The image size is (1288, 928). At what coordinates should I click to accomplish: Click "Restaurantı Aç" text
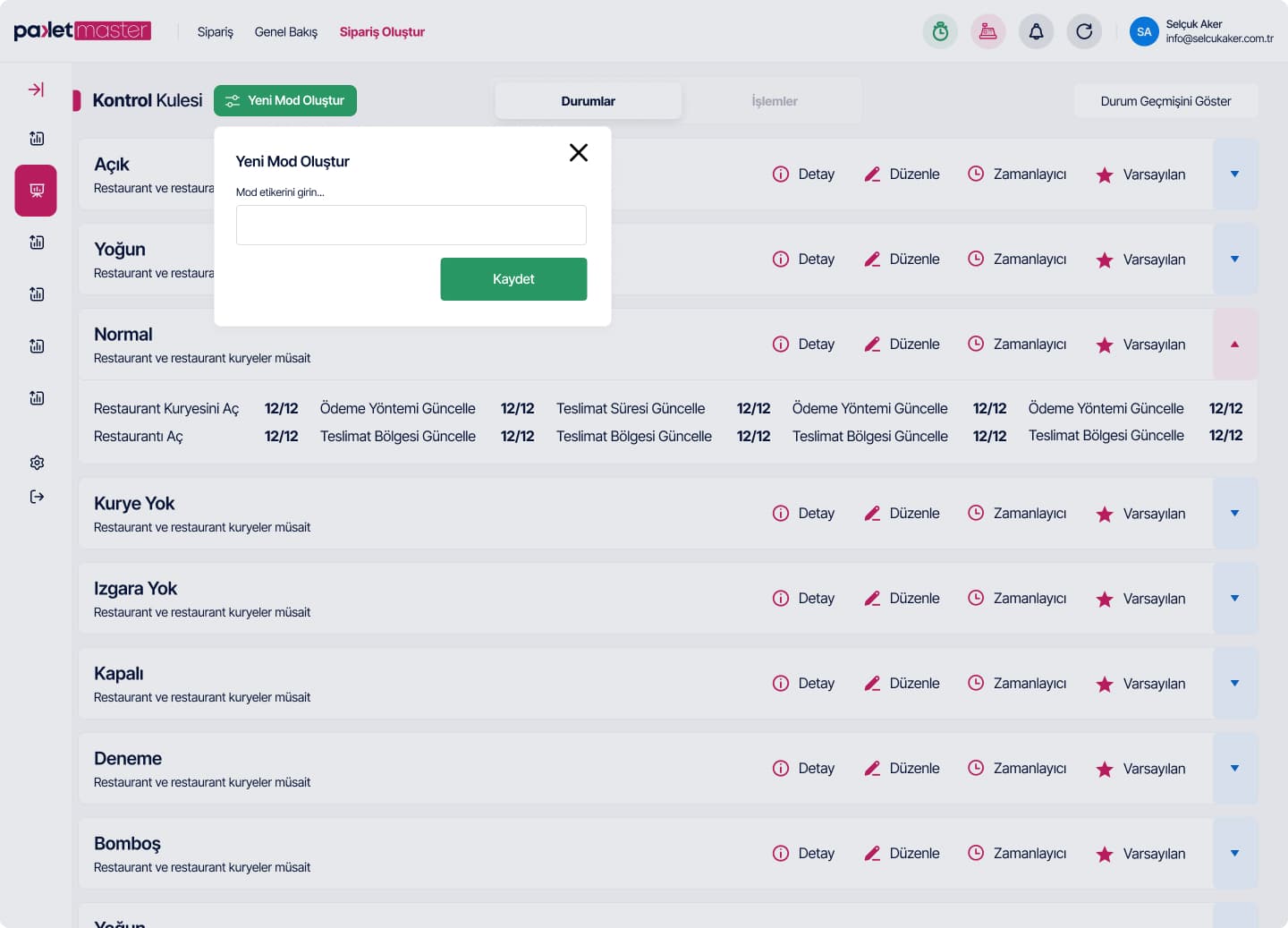click(x=139, y=436)
